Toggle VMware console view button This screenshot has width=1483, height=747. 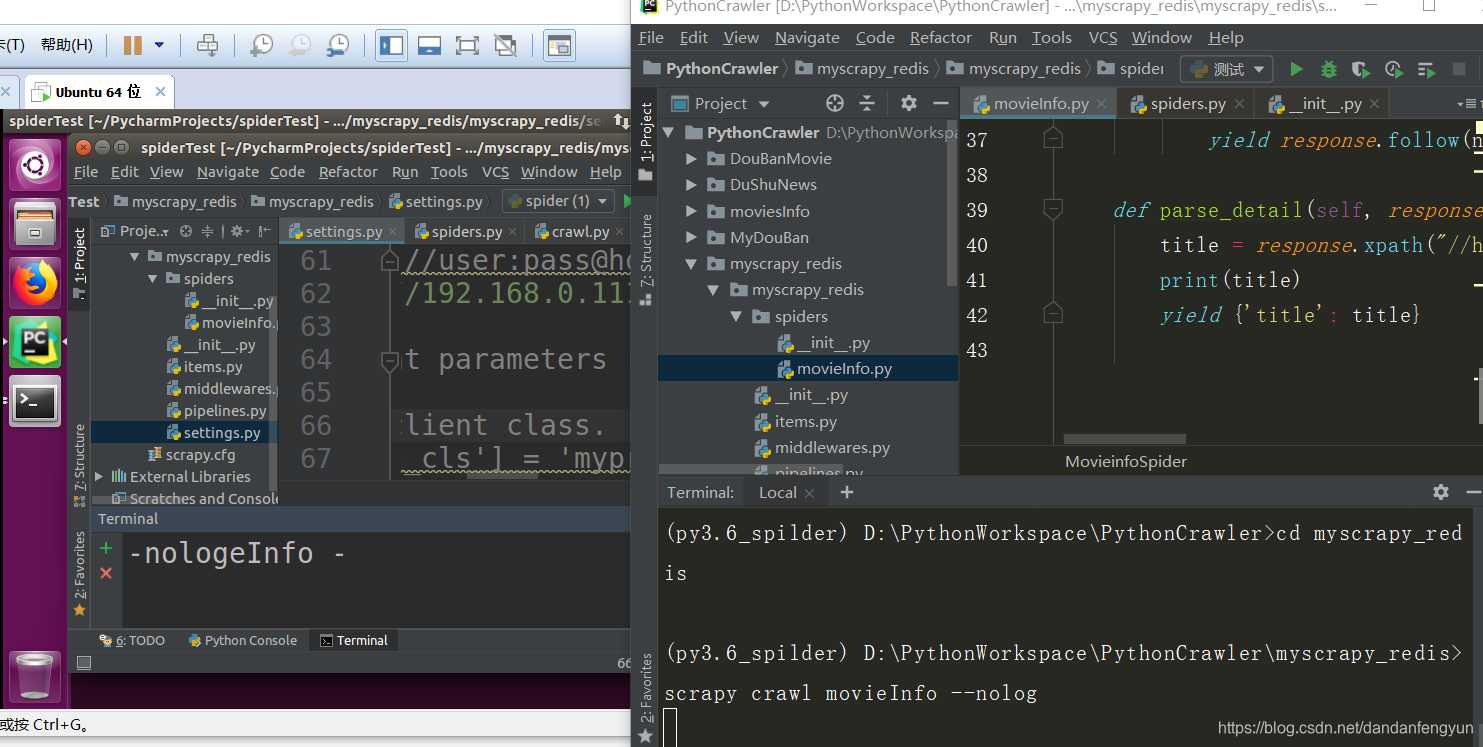tap(559, 45)
